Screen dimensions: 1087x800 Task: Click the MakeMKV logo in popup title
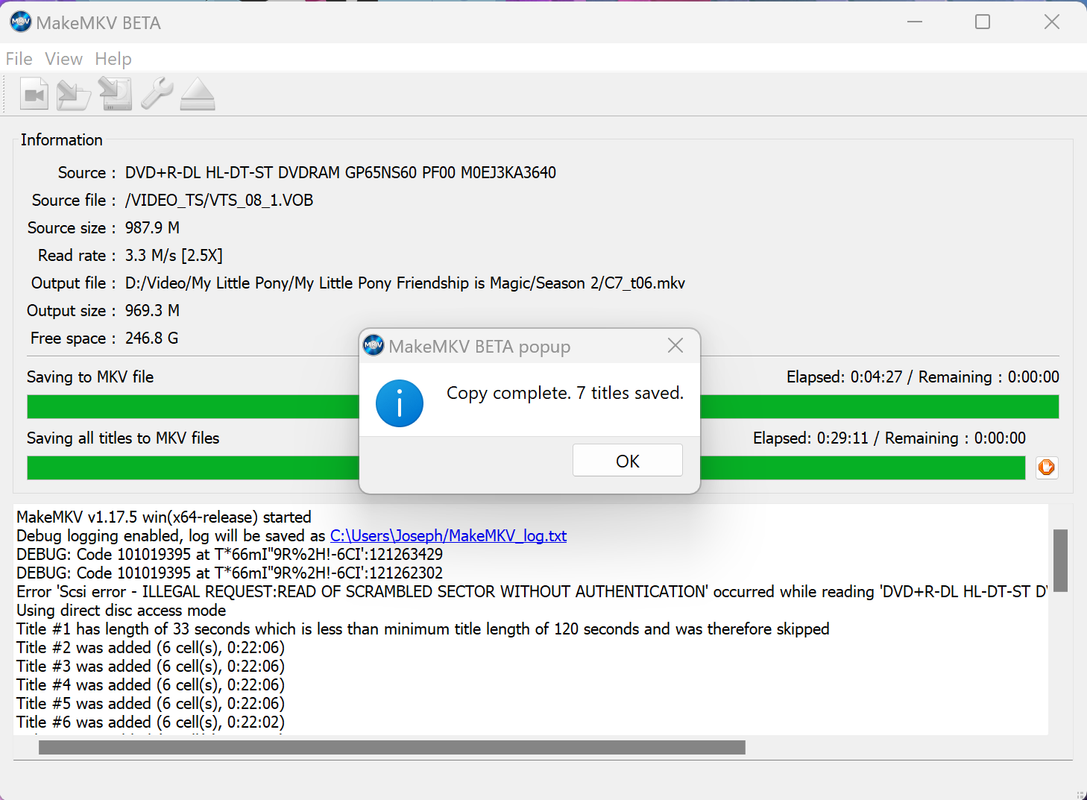click(x=374, y=345)
